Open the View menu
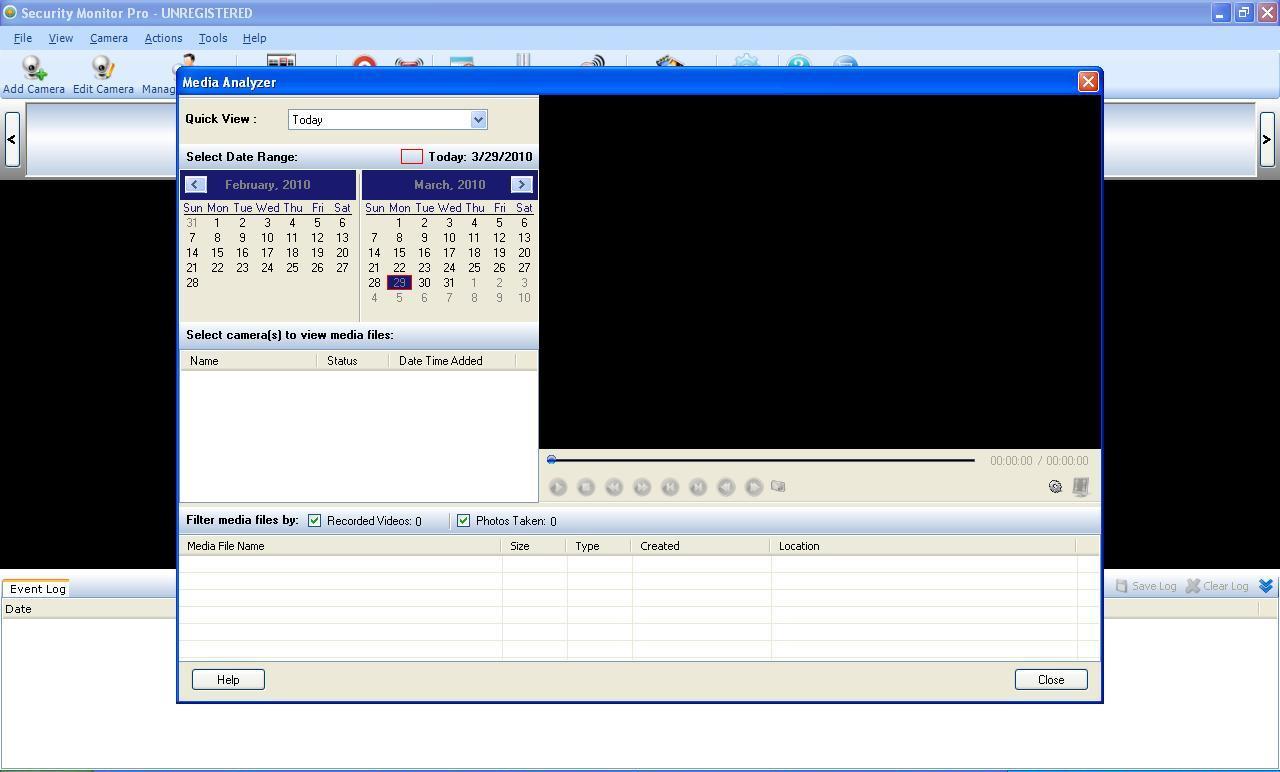 (61, 38)
